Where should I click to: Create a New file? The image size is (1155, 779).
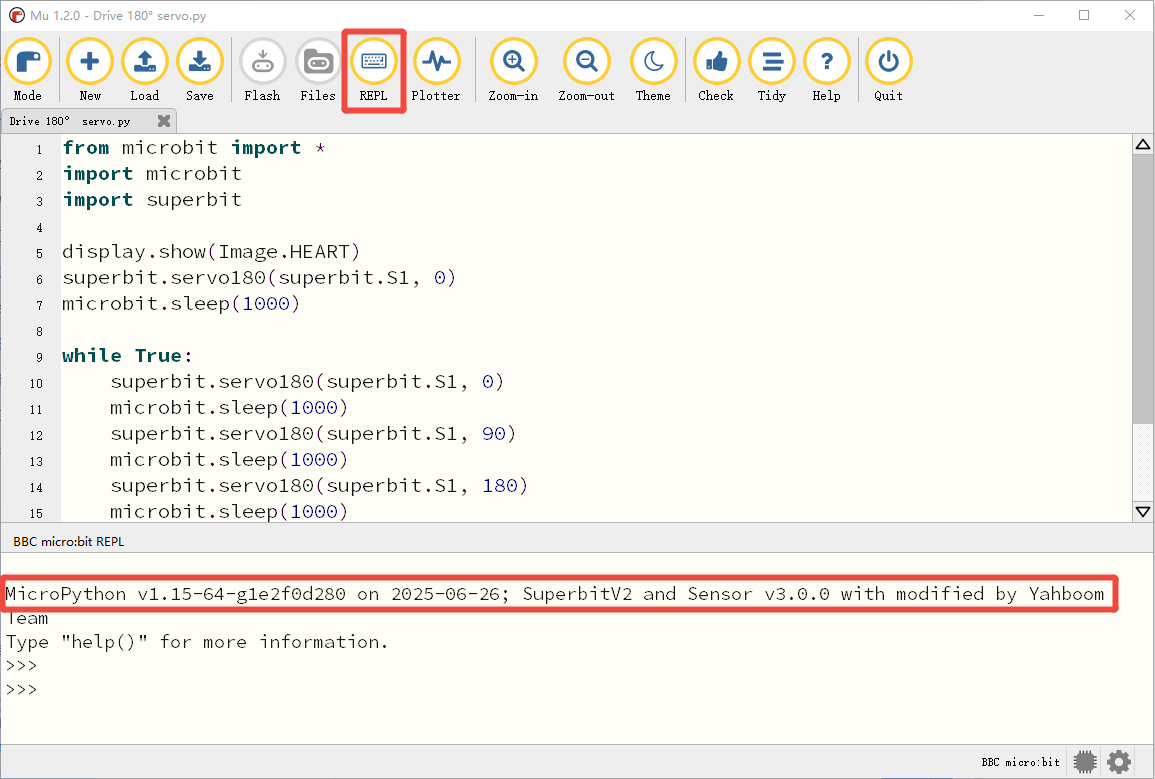[x=90, y=71]
